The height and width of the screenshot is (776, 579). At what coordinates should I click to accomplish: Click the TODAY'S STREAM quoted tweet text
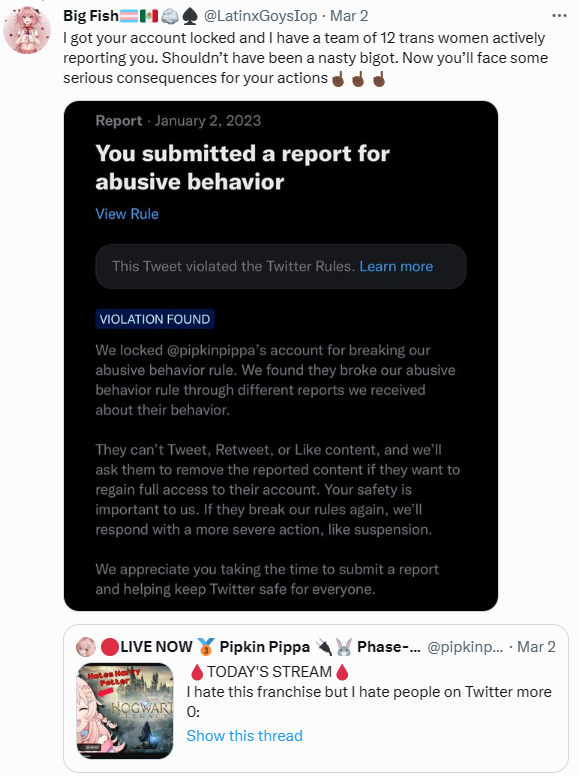coord(269,672)
